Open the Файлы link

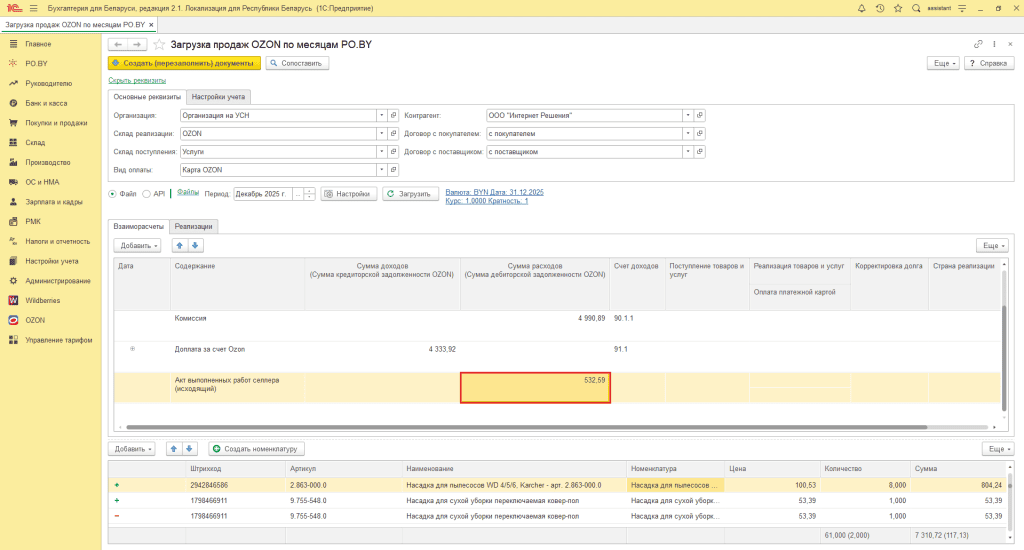[187, 192]
